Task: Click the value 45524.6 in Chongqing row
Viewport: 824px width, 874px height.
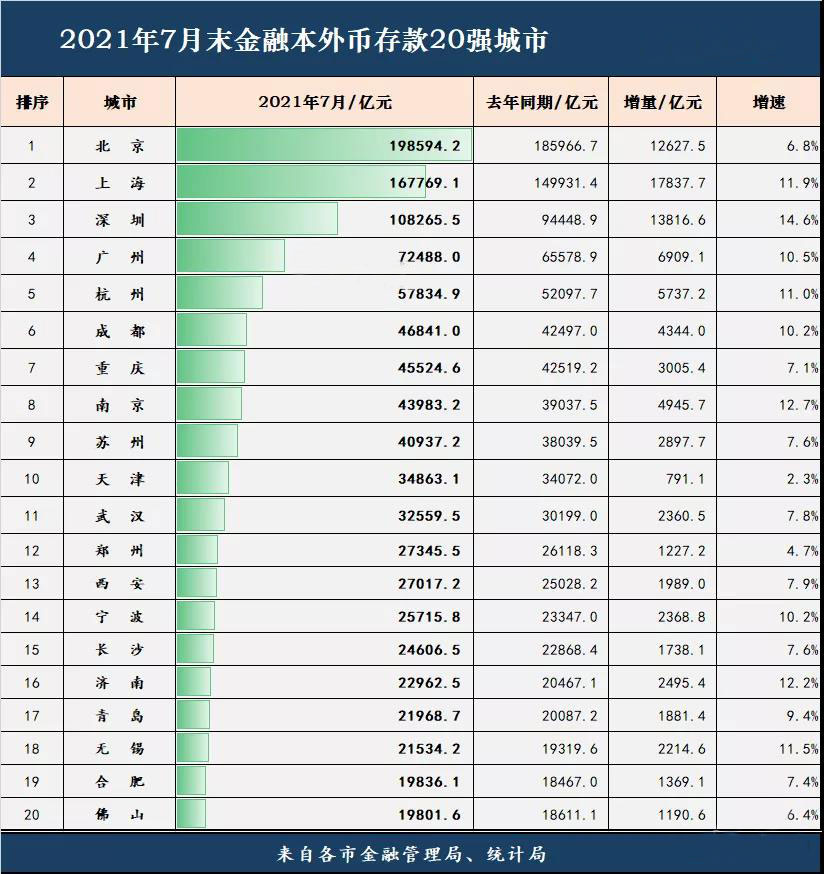Action: tap(429, 368)
